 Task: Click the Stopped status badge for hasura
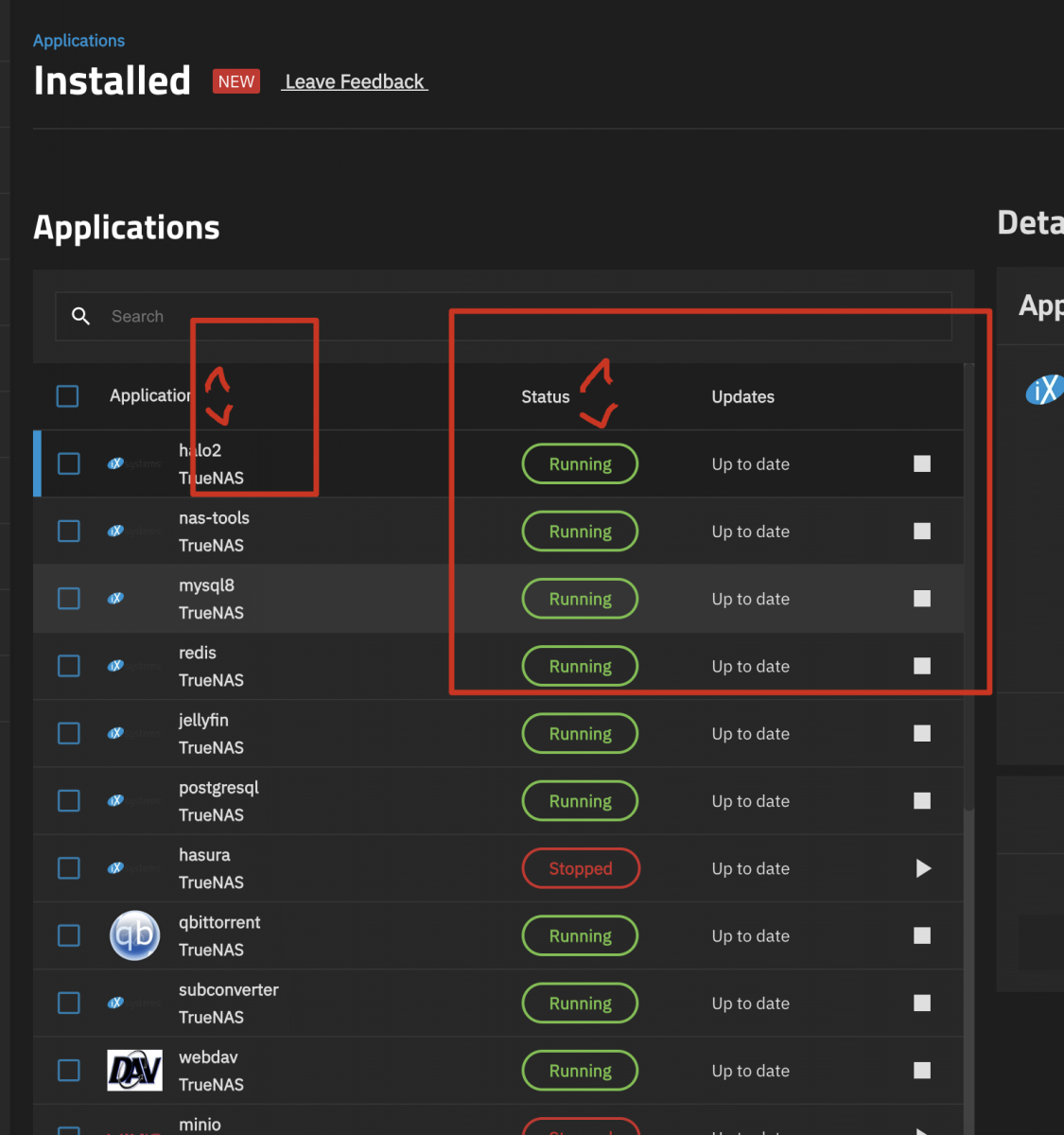pos(581,868)
